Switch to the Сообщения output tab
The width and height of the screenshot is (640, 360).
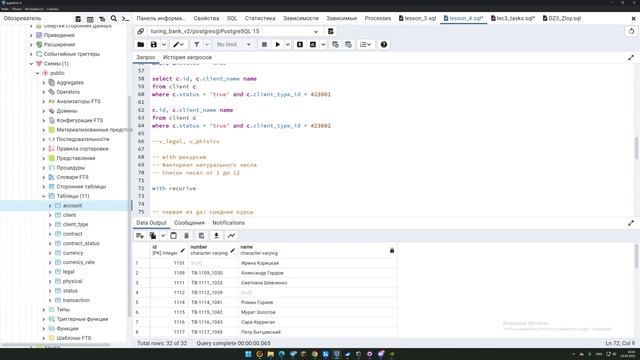tap(189, 223)
